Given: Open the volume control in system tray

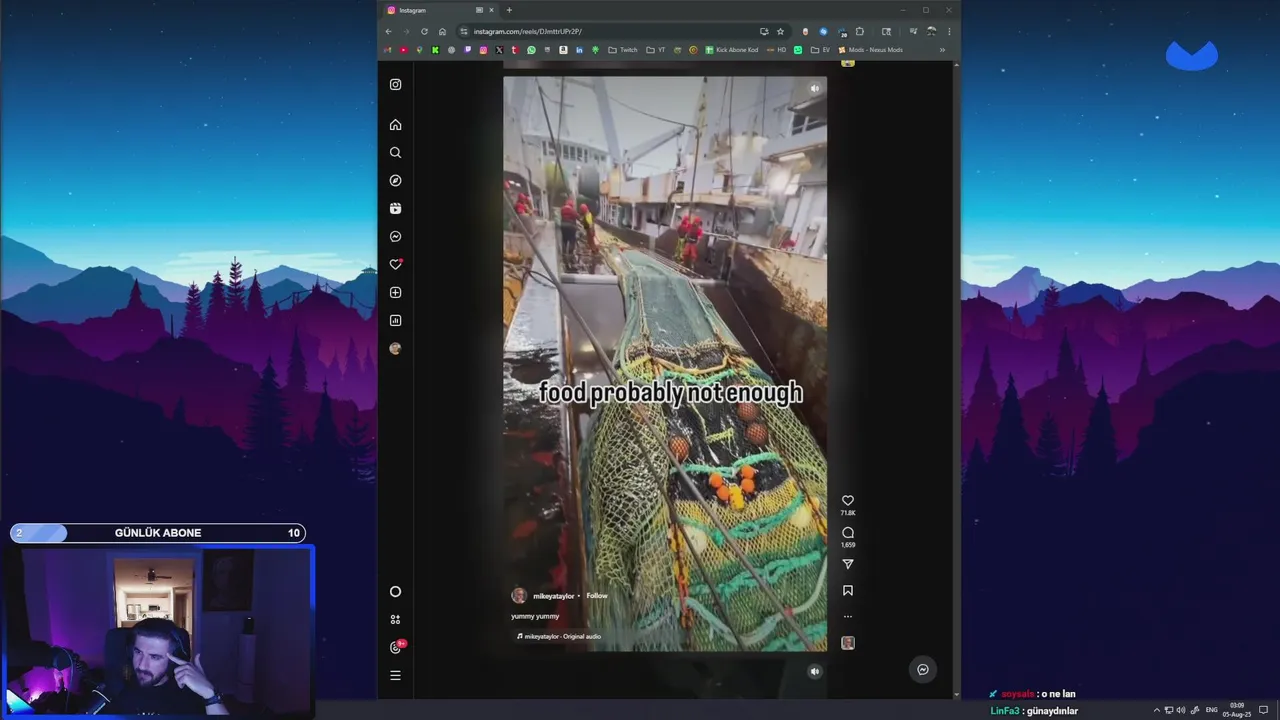Looking at the screenshot, I should click(1181, 710).
